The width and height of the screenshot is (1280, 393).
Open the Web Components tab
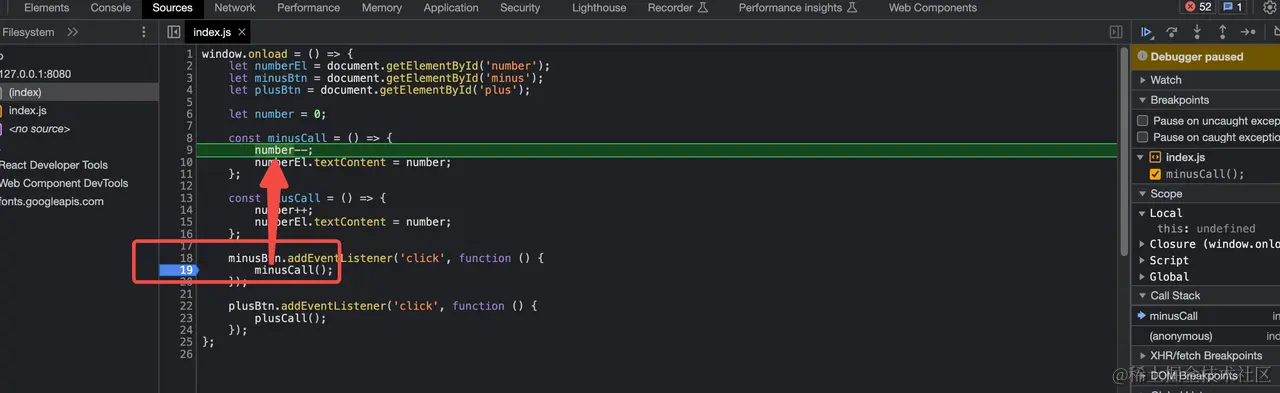(x=933, y=8)
